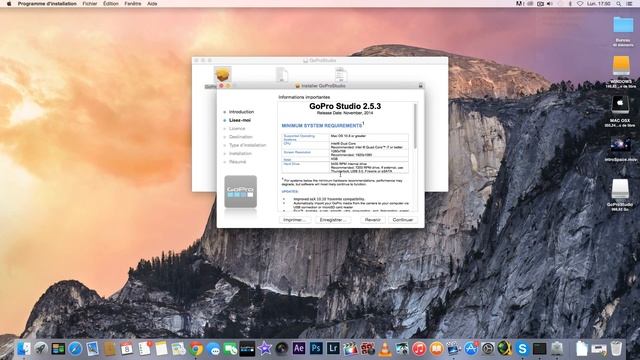Open Mission Control from the dock
This screenshot has width=640, height=360.
[58, 348]
